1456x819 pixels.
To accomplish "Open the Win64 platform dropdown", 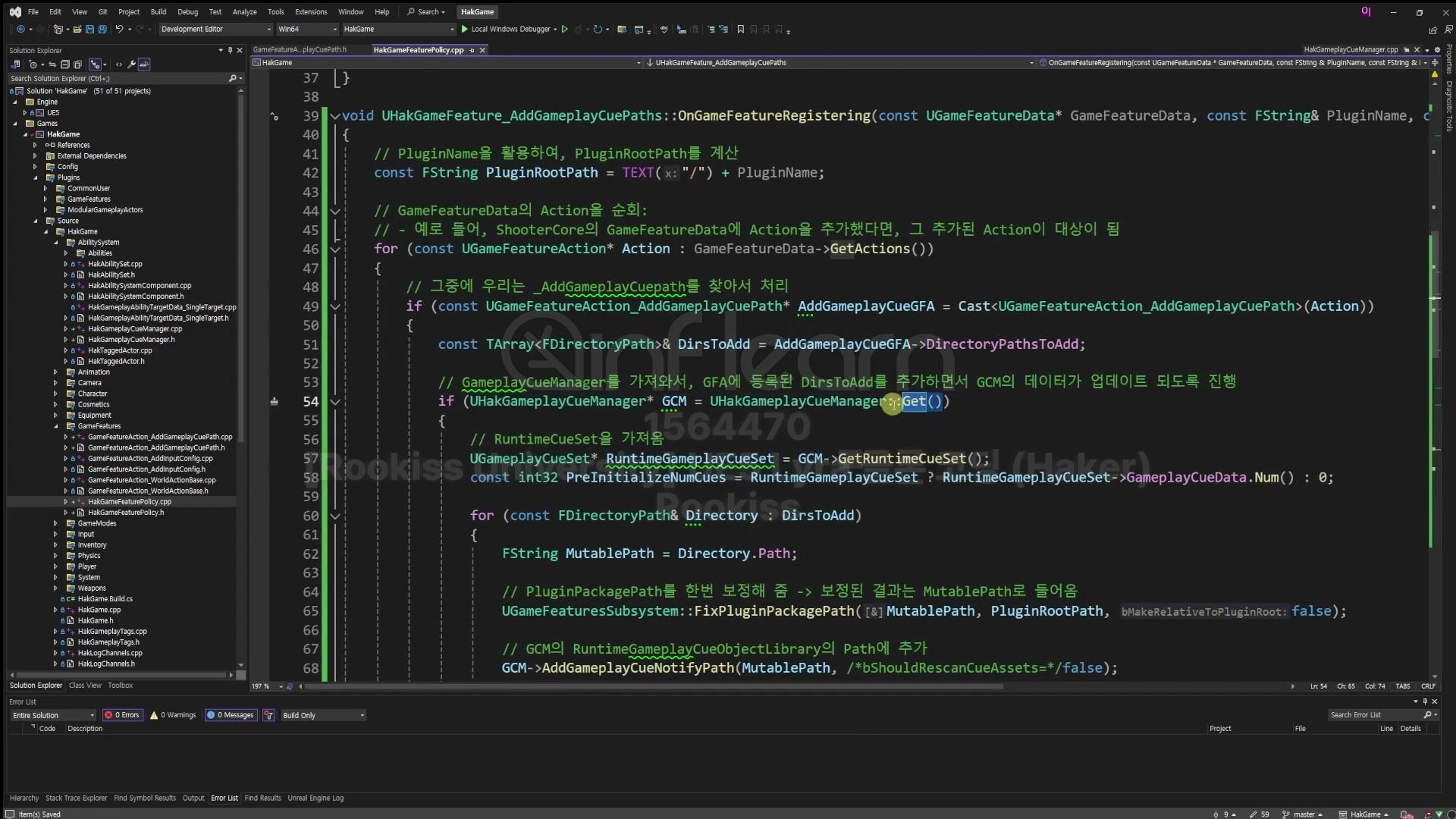I will 307,30.
